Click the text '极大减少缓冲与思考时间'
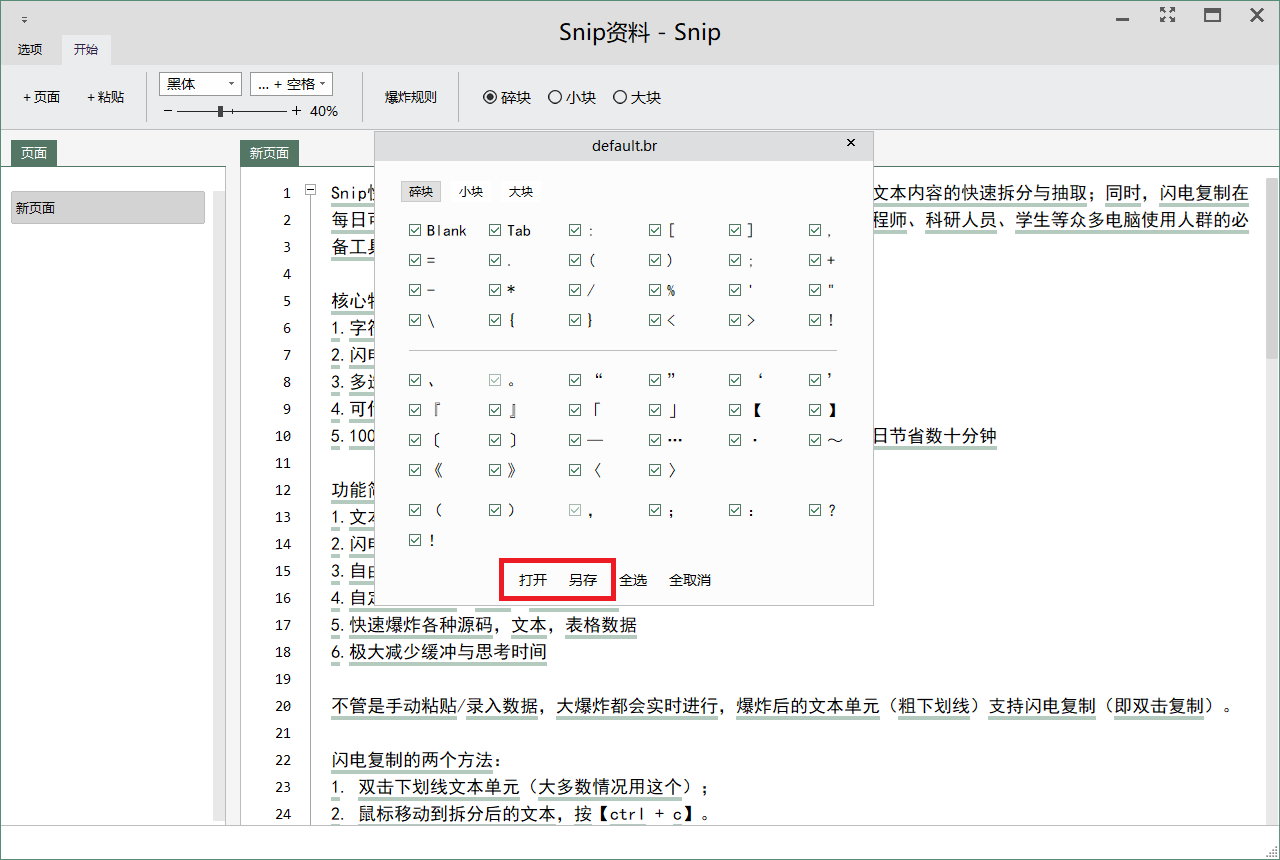 point(448,652)
